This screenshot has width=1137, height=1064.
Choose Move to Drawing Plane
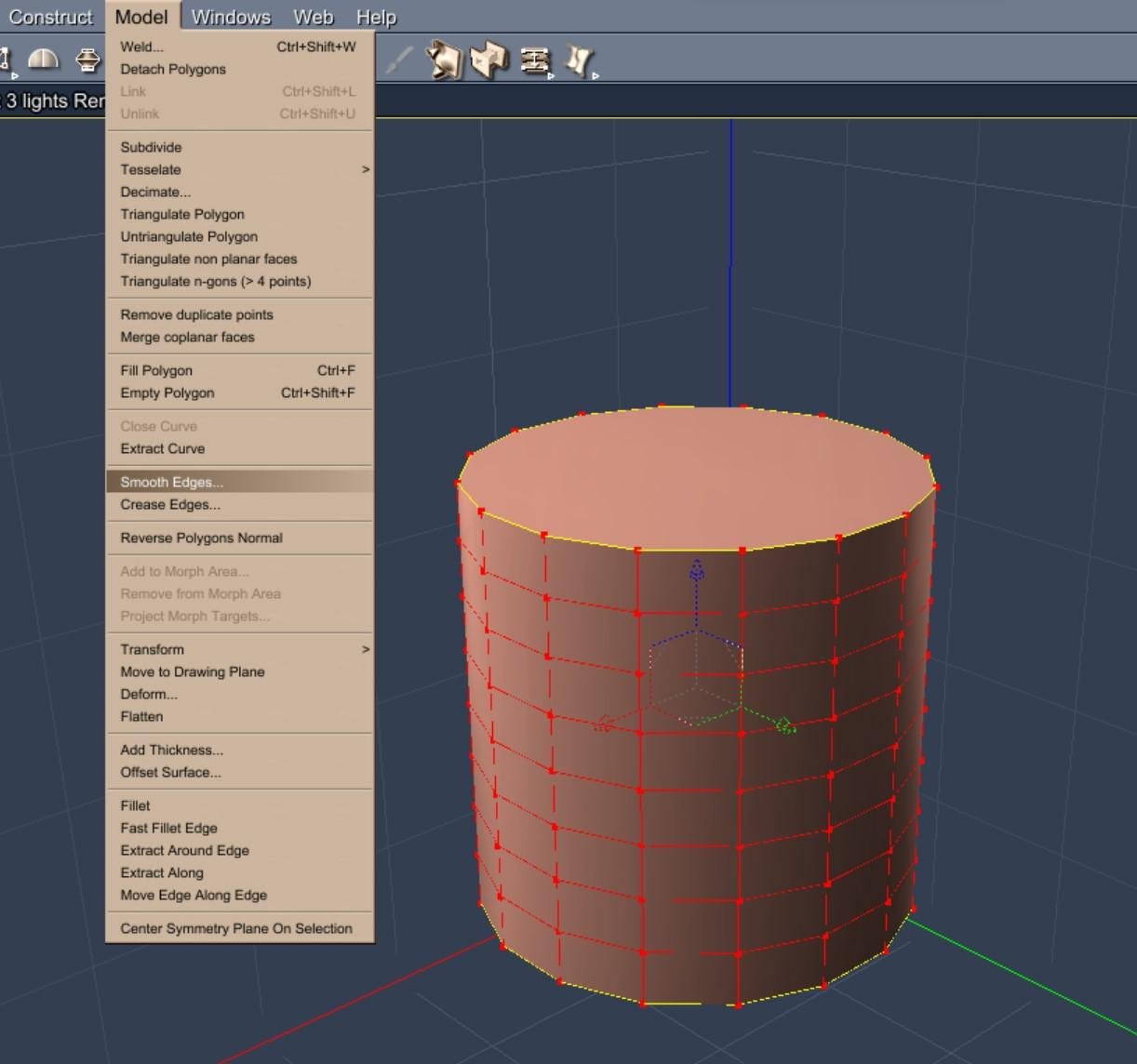tap(240, 672)
